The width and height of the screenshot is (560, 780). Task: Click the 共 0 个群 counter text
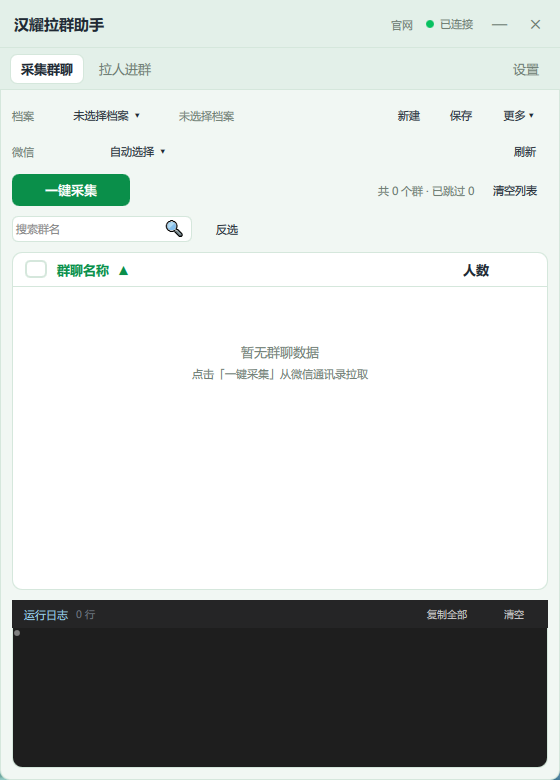tap(400, 191)
